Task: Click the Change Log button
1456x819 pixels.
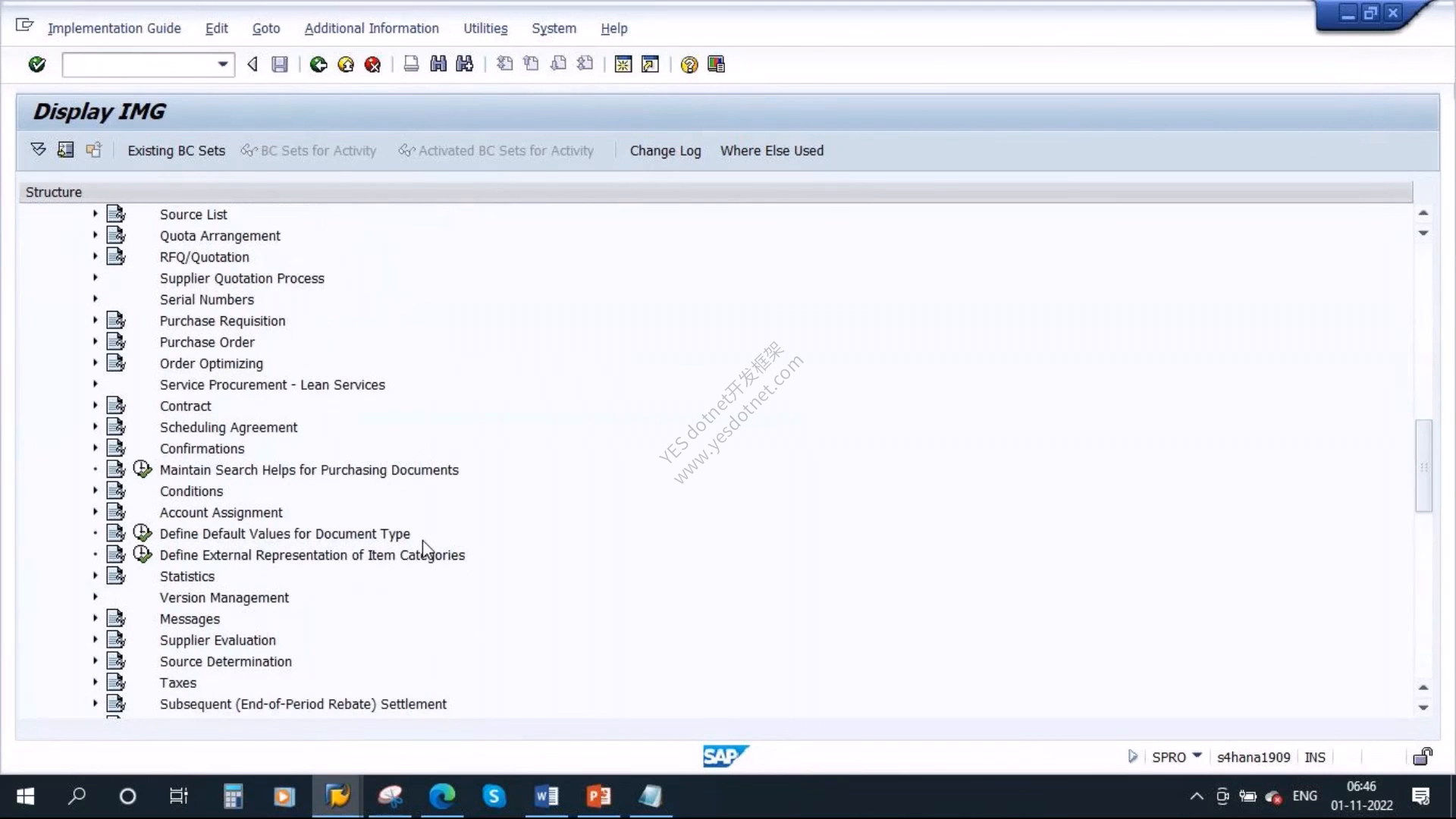Action: click(665, 150)
